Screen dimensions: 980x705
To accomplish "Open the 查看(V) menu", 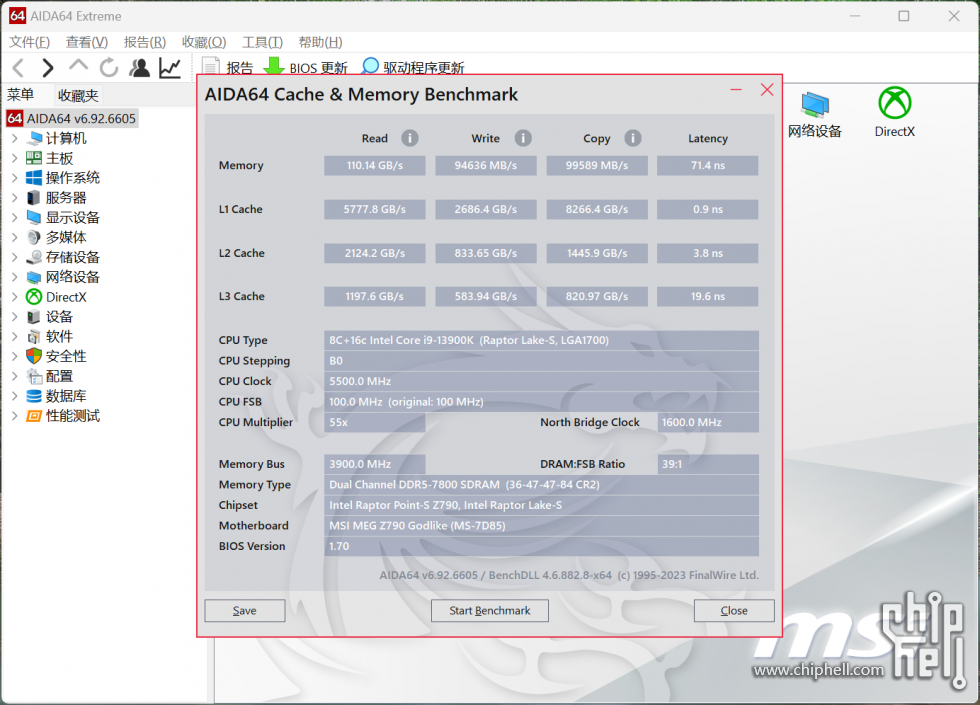I will pyautogui.click(x=87, y=42).
